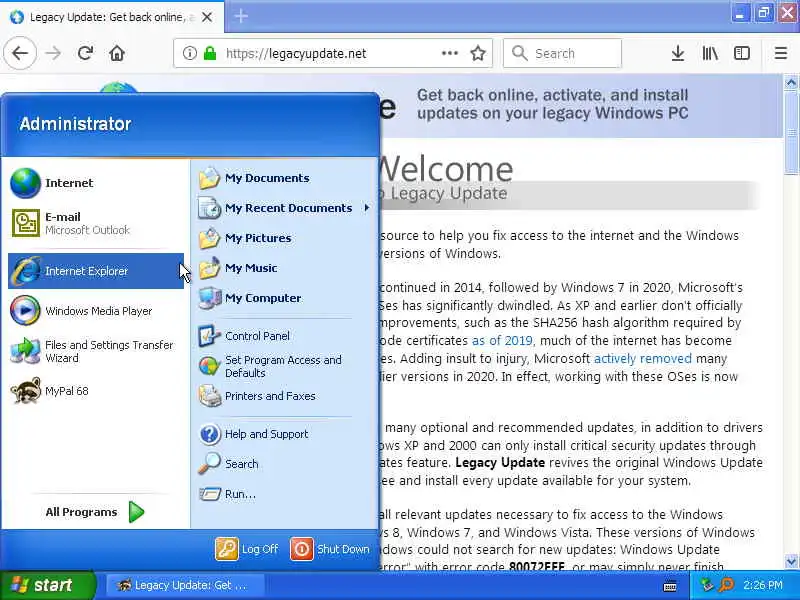Bookmark this page with the star

point(478,53)
